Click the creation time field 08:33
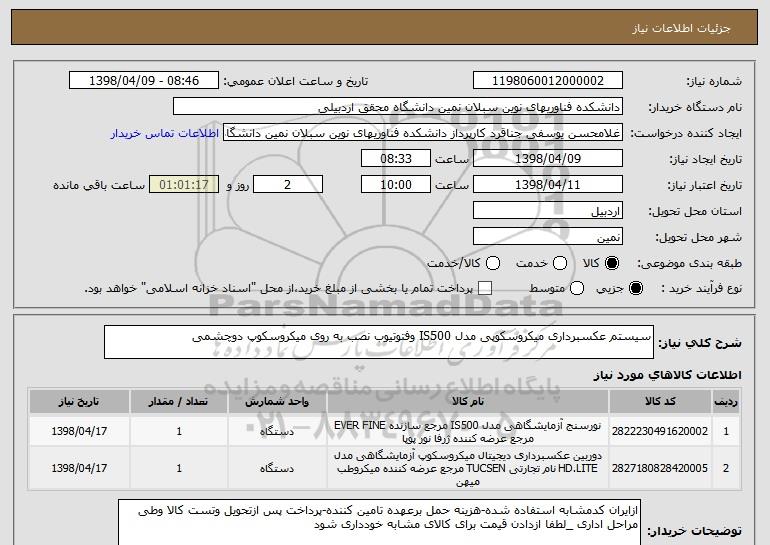The height and width of the screenshot is (545, 770). [x=396, y=159]
